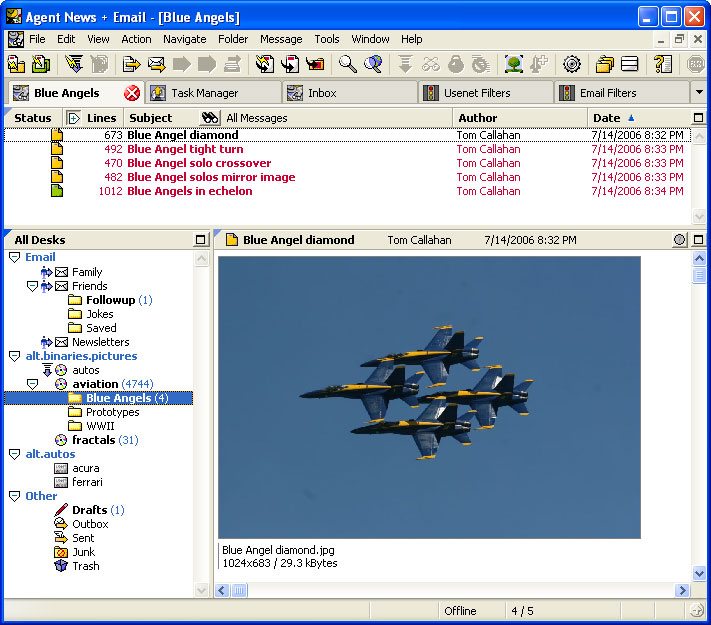
Task: Open the Navigate menu
Action: pyautogui.click(x=184, y=39)
